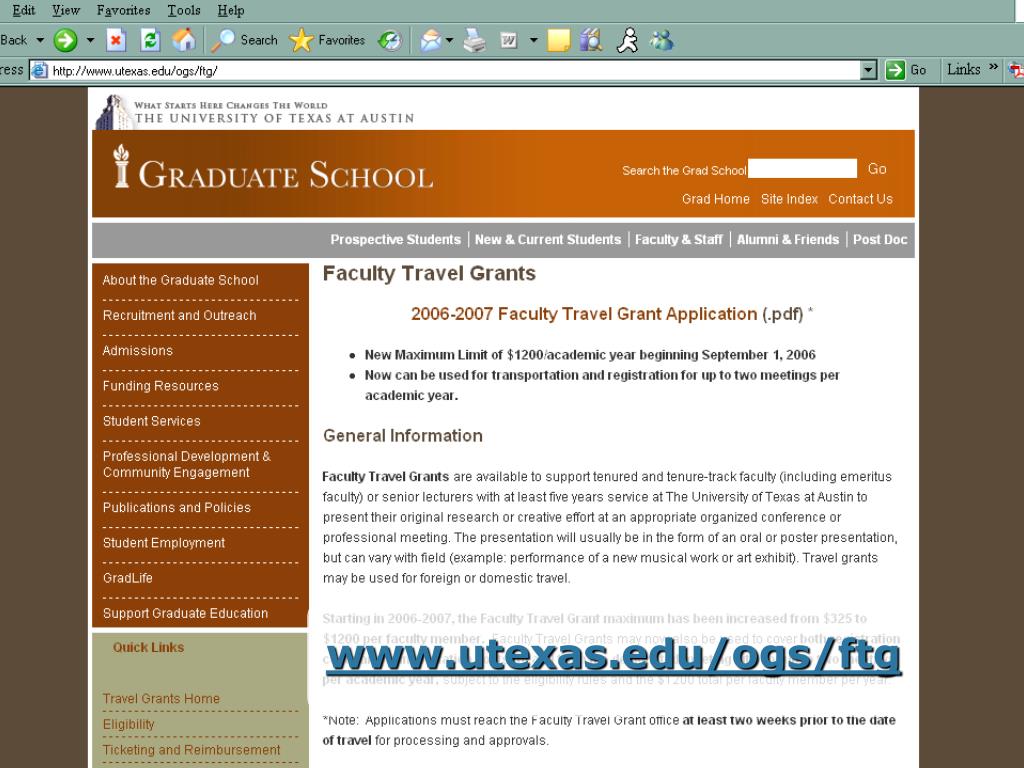Open the Funding Resources sidebar link
Image resolution: width=1024 pixels, height=768 pixels.
tap(160, 386)
